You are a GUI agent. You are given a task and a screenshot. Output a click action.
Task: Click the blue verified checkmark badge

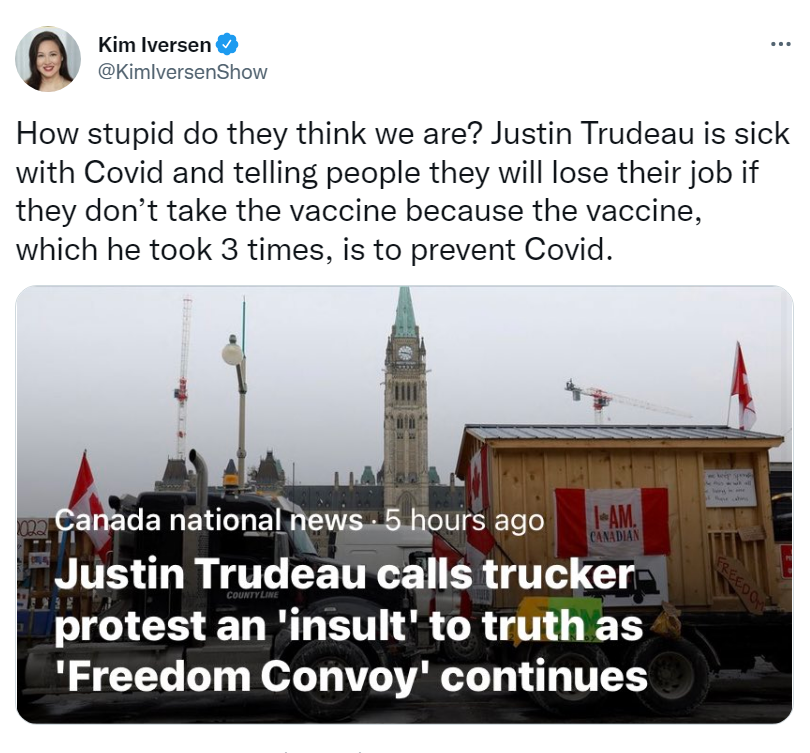coord(227,45)
